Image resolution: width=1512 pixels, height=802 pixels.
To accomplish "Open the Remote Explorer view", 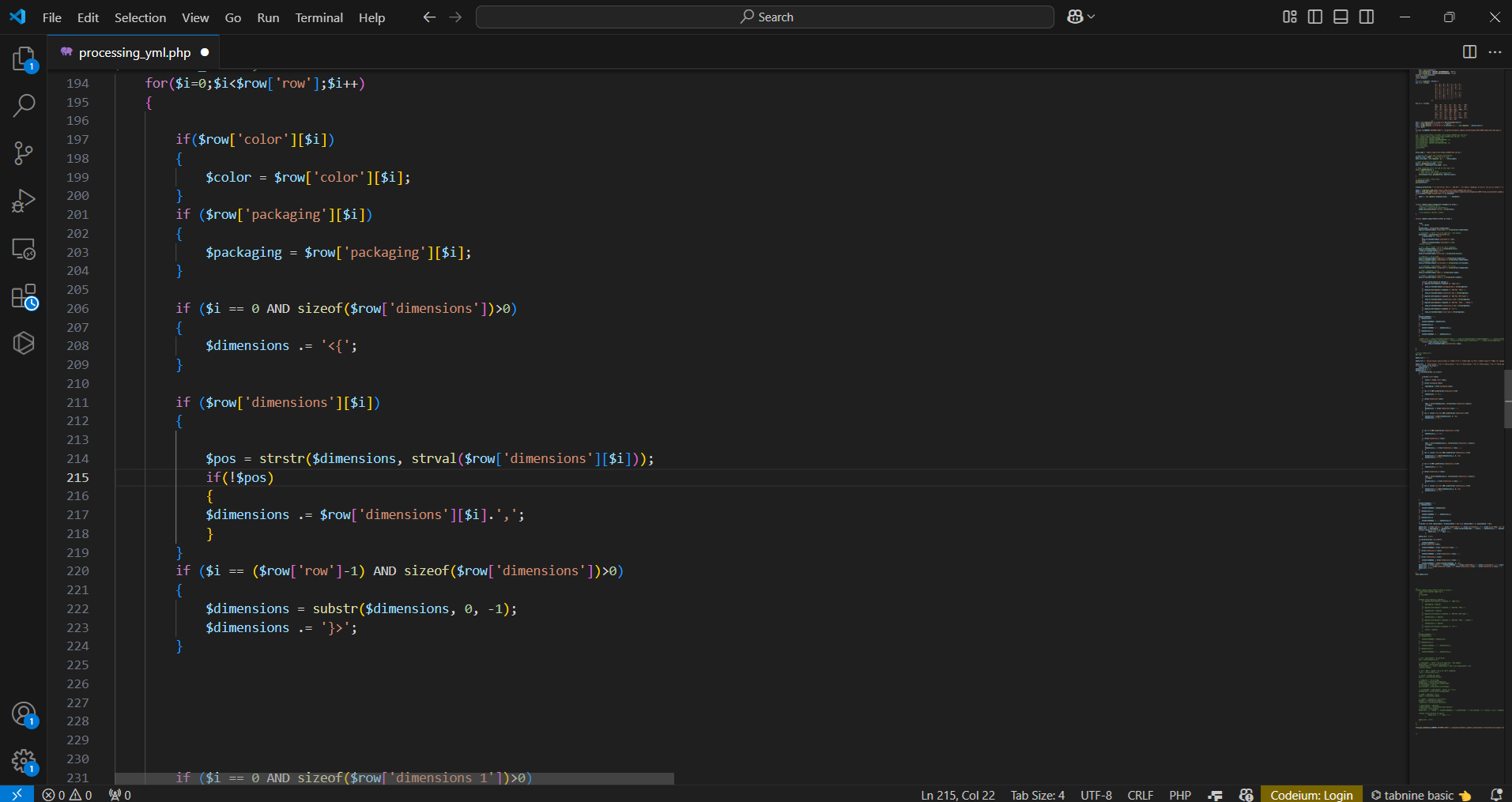I will click(24, 249).
